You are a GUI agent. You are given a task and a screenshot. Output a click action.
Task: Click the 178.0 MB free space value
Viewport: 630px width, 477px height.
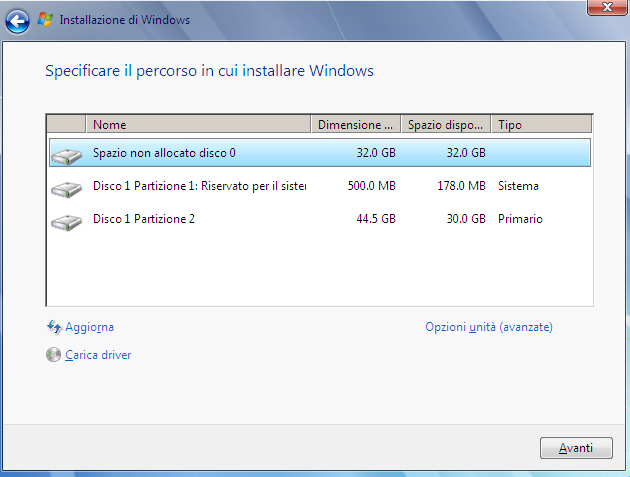[x=461, y=186]
